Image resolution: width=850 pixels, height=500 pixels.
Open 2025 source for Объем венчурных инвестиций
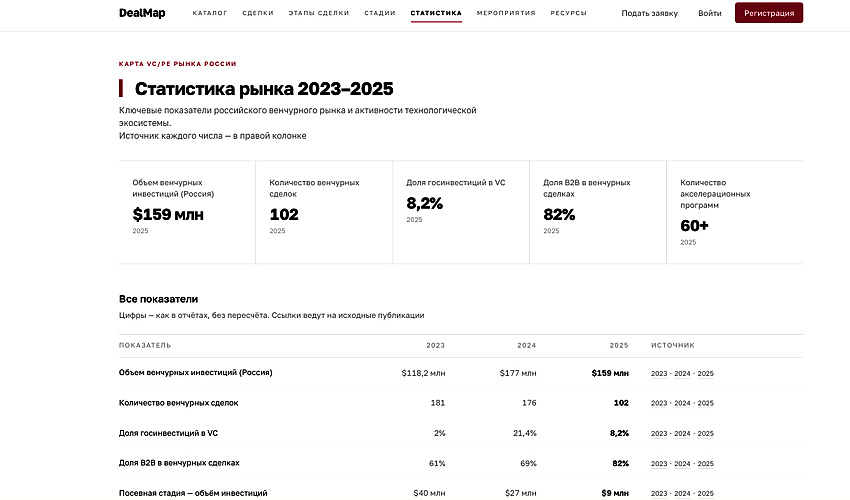(x=706, y=373)
